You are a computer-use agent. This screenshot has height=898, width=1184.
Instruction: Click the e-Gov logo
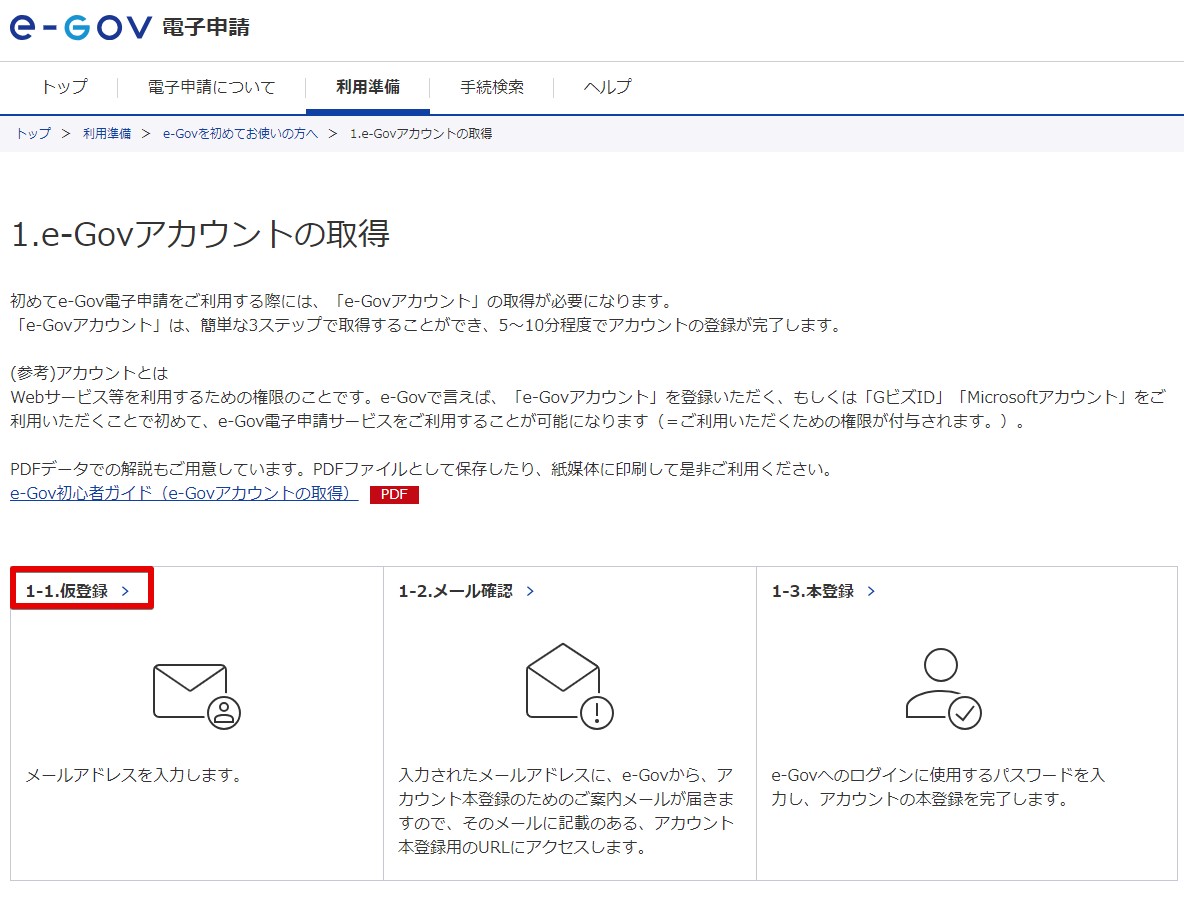[x=81, y=27]
